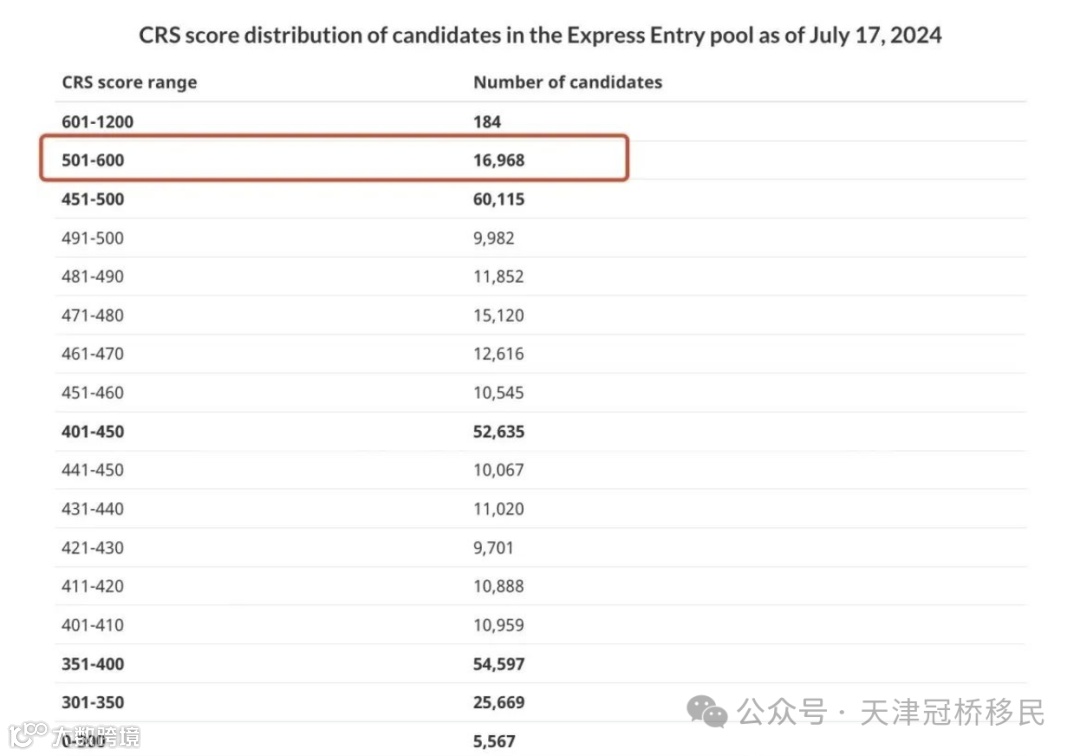The height and width of the screenshot is (756, 1080).
Task: Click the CRS score distribution title
Action: 540,36
